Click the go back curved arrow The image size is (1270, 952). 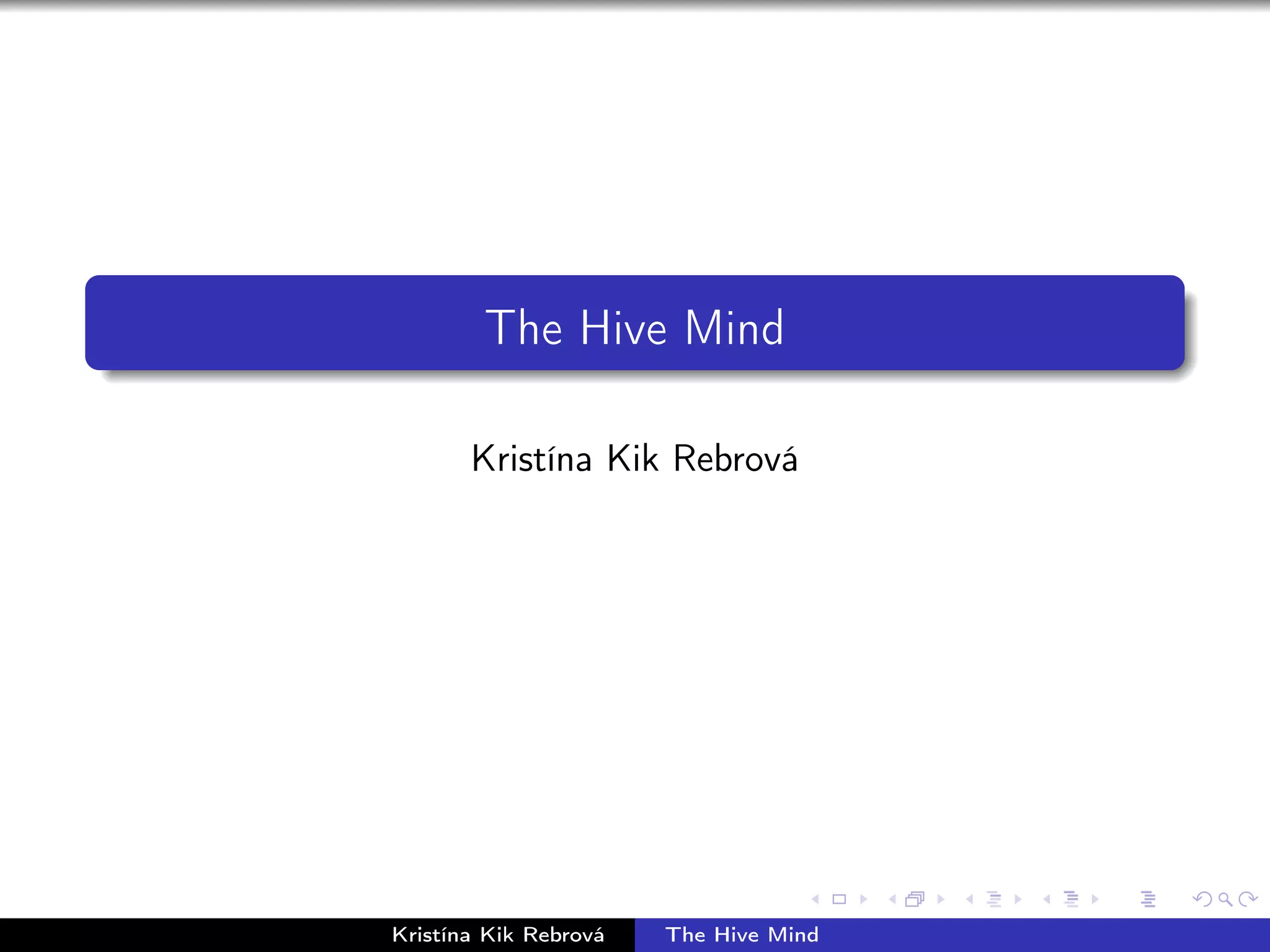(x=1202, y=899)
